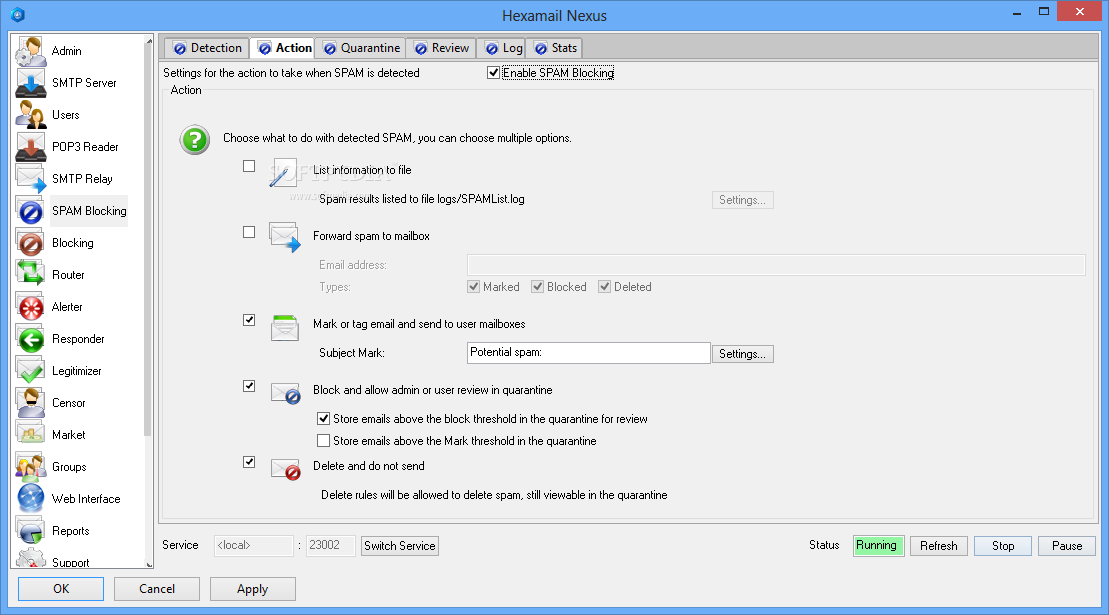The height and width of the screenshot is (615, 1109).
Task: Uncheck Delete and do not send
Action: point(249,462)
